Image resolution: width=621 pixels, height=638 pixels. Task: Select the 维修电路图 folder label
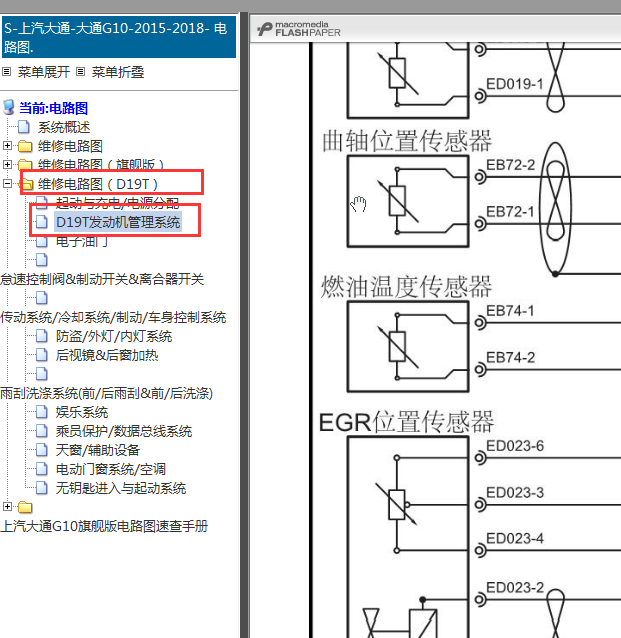coord(70,146)
